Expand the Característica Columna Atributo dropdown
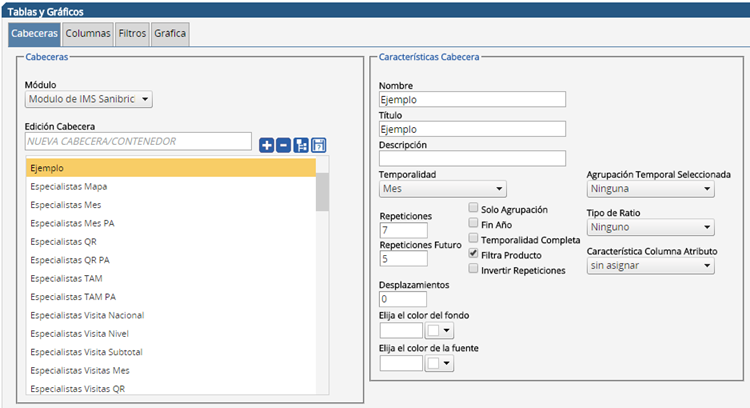 coord(651,265)
